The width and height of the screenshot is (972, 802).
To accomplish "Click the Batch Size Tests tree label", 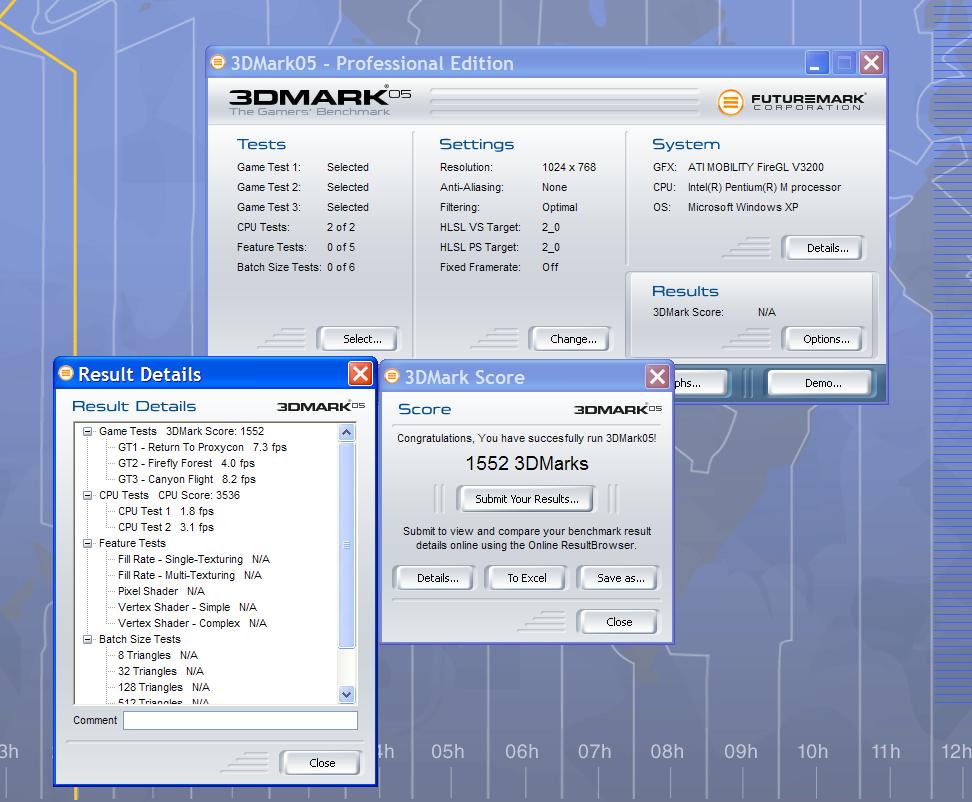I will click(139, 640).
